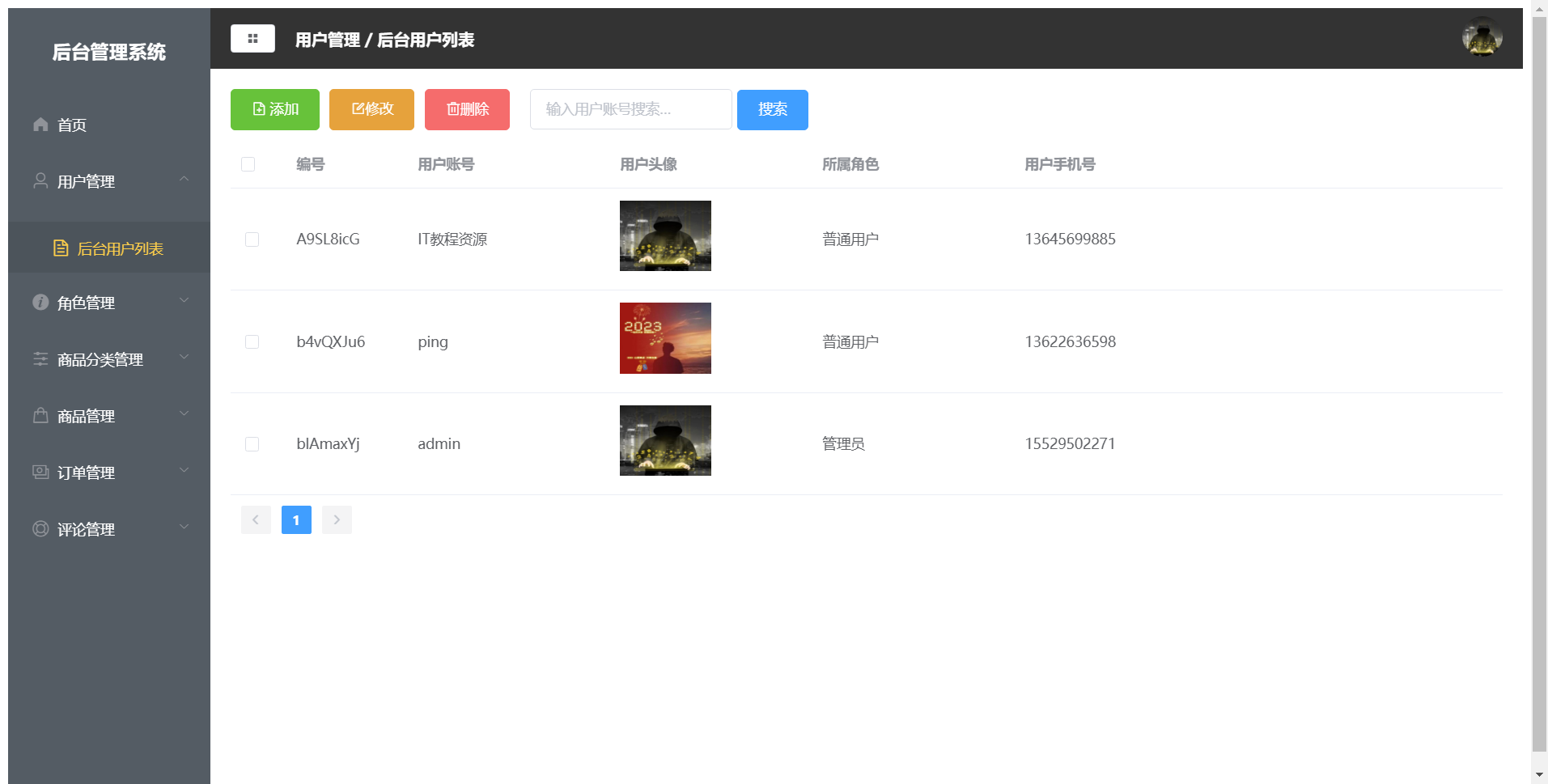Select 后台用户列表 in the sidebar
Viewport: 1548px width, 784px height.
click(x=109, y=248)
